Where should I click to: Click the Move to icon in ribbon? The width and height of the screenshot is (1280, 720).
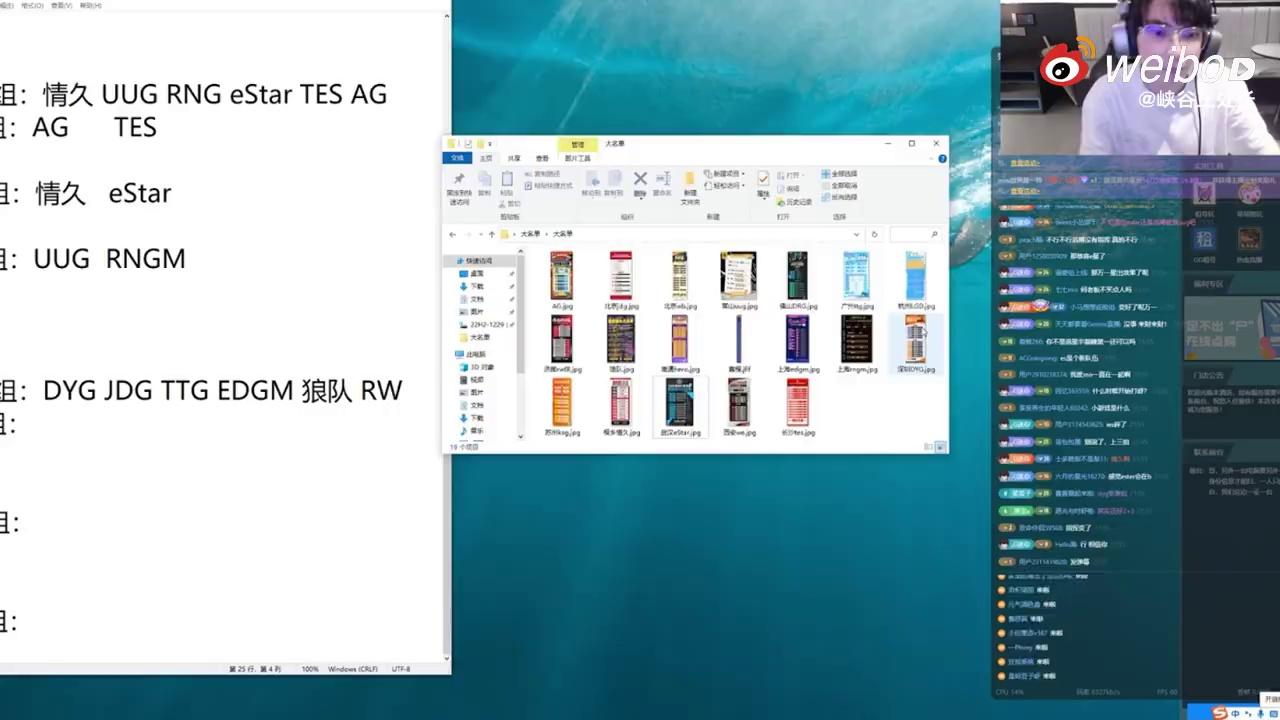click(591, 184)
